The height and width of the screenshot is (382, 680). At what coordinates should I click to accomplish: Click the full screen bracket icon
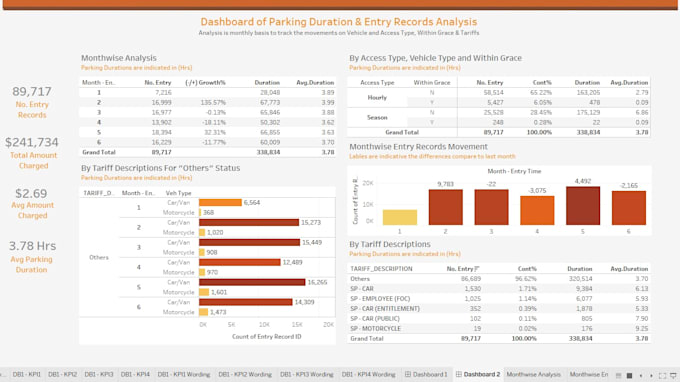(x=662, y=375)
